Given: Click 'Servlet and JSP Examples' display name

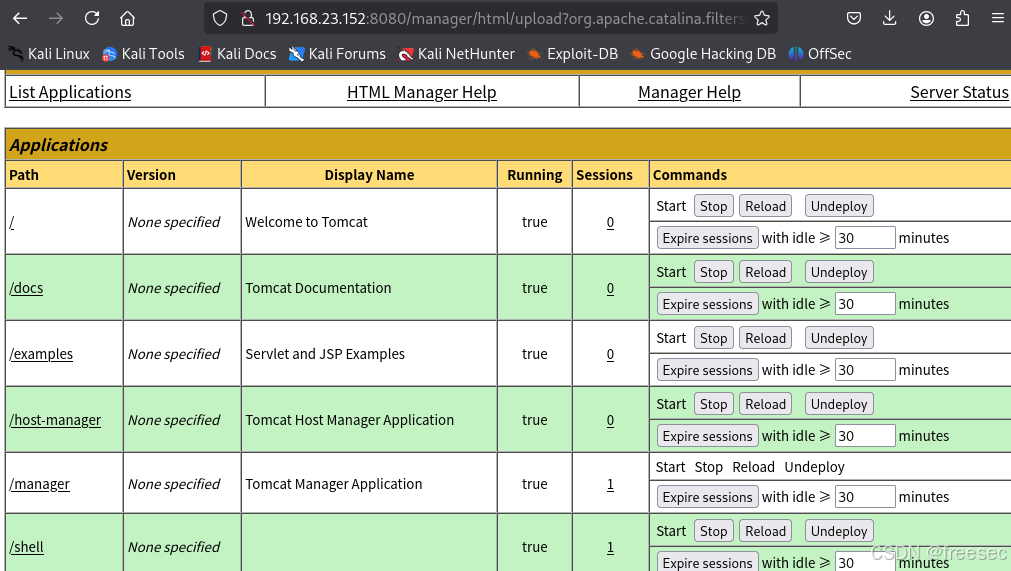Looking at the screenshot, I should (x=325, y=354).
